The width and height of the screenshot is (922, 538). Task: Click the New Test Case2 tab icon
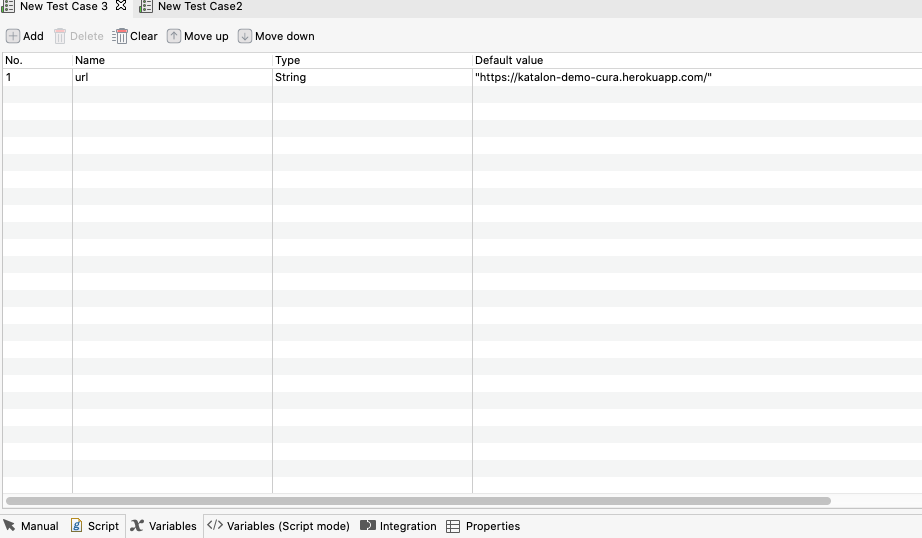tap(146, 6)
